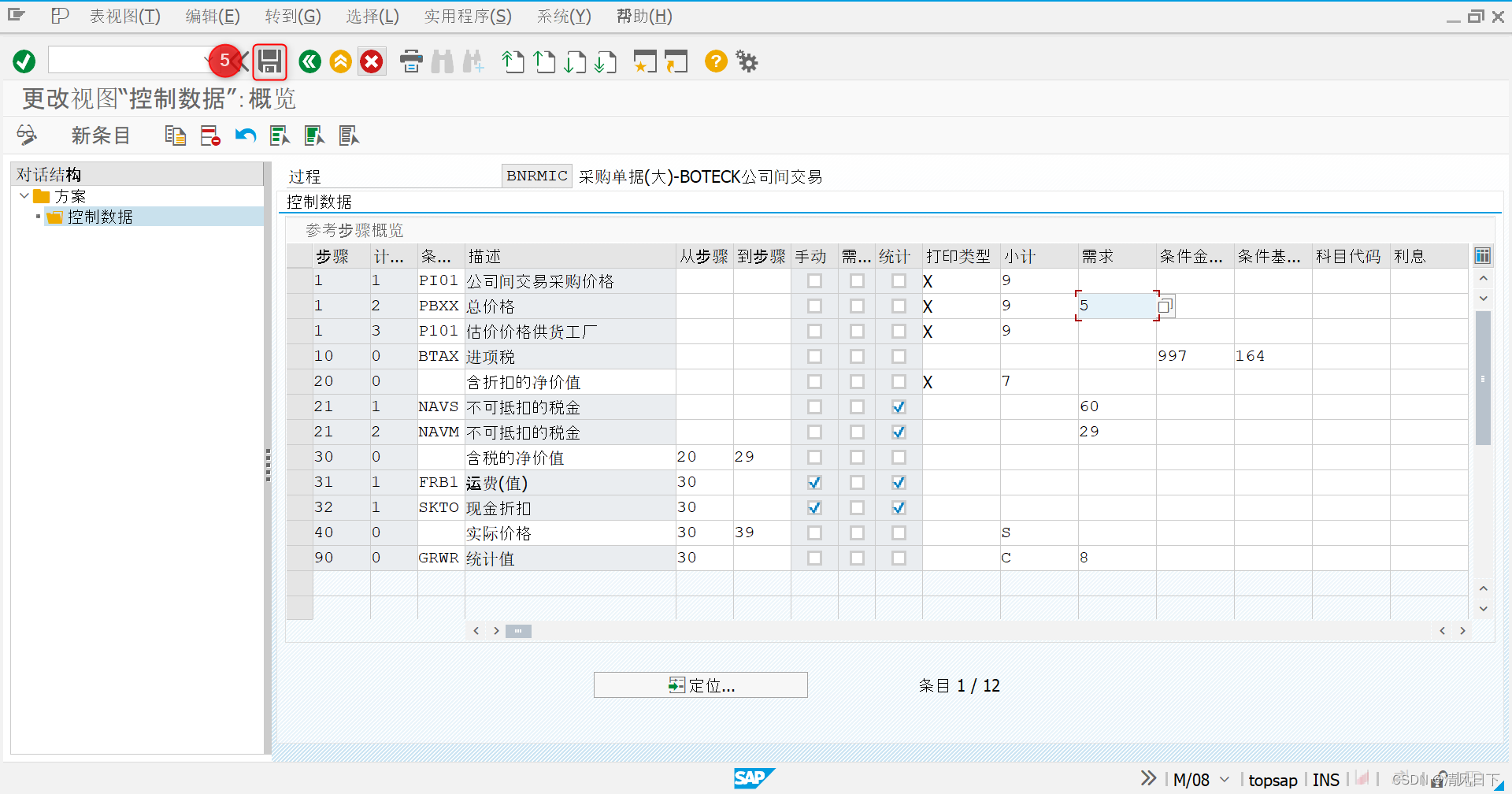
Task: Open F4 value help beside 需求 field
Action: 1165,306
